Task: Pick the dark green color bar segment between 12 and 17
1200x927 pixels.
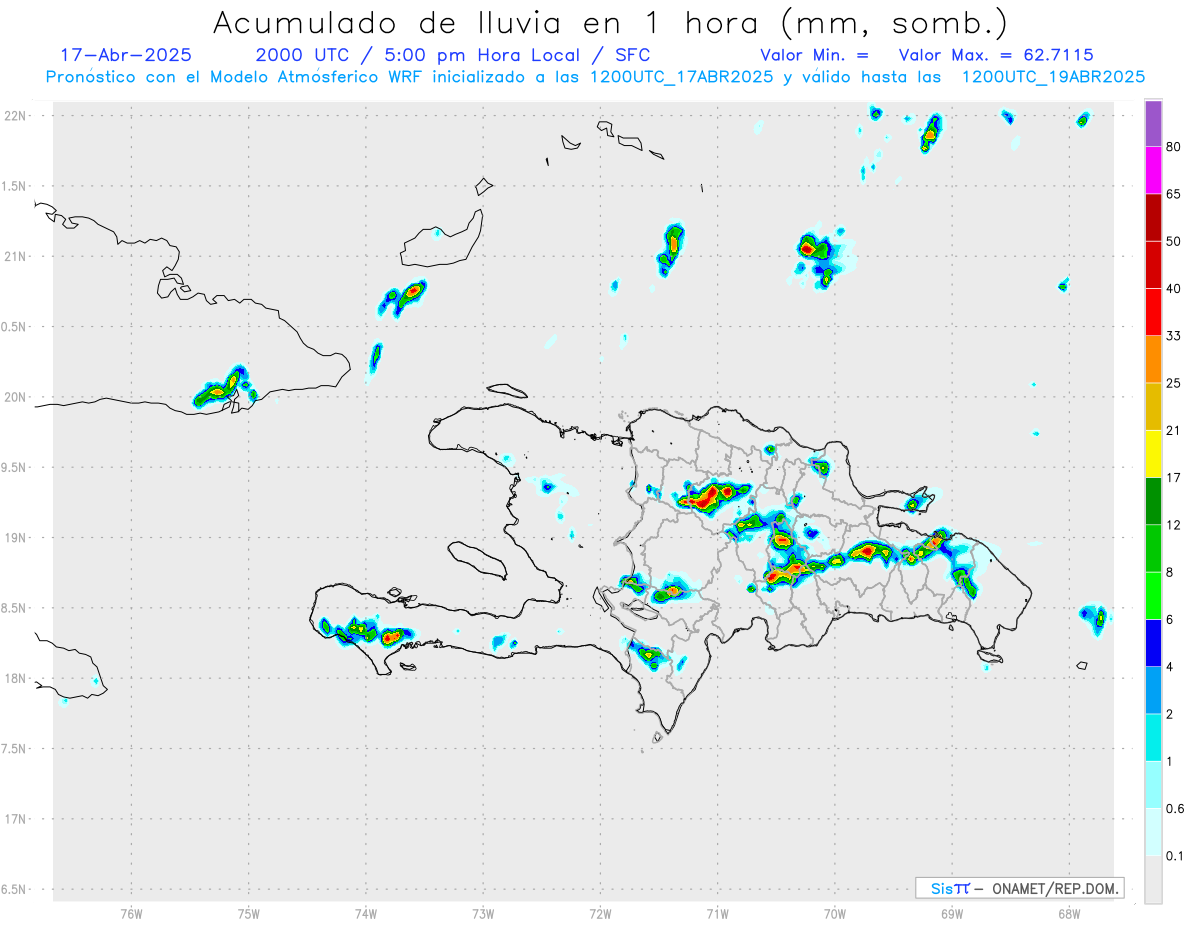Action: [x=1153, y=501]
